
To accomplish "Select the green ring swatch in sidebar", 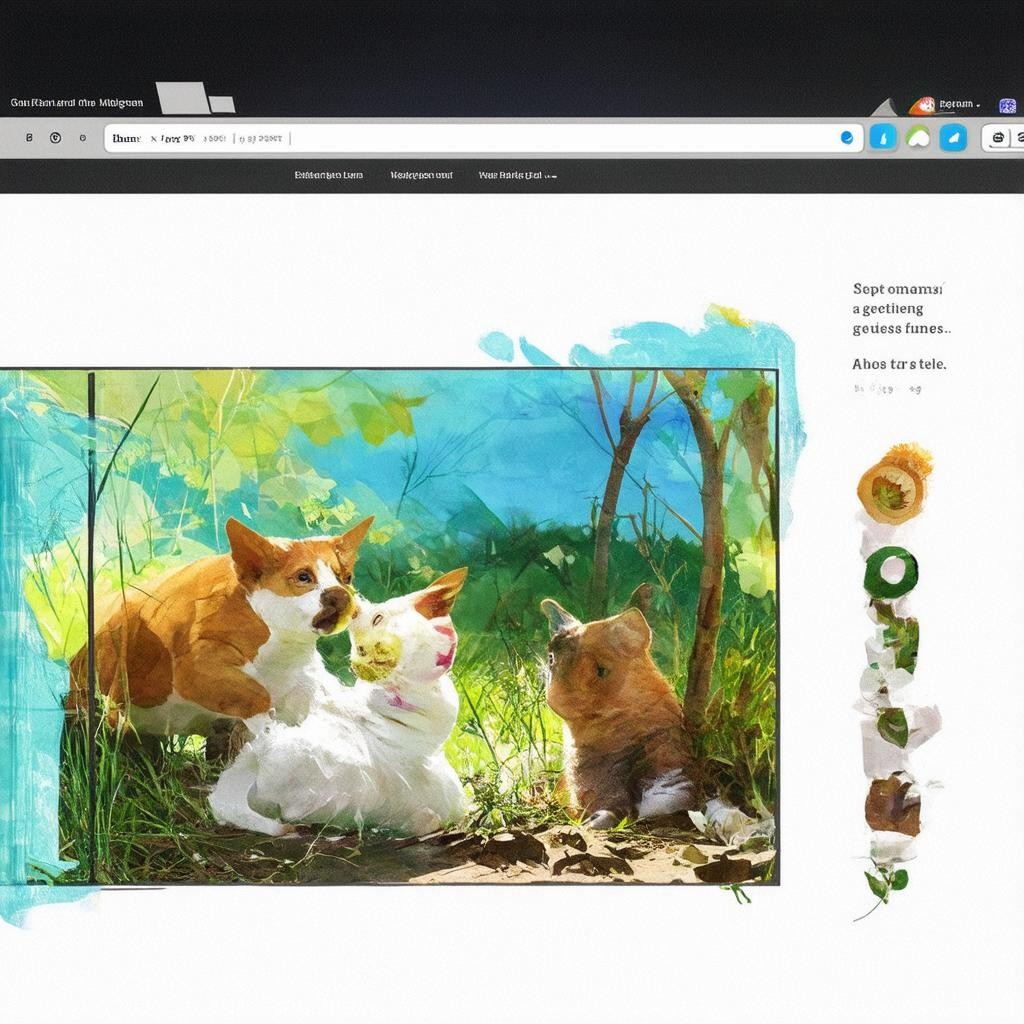I will tap(891, 571).
